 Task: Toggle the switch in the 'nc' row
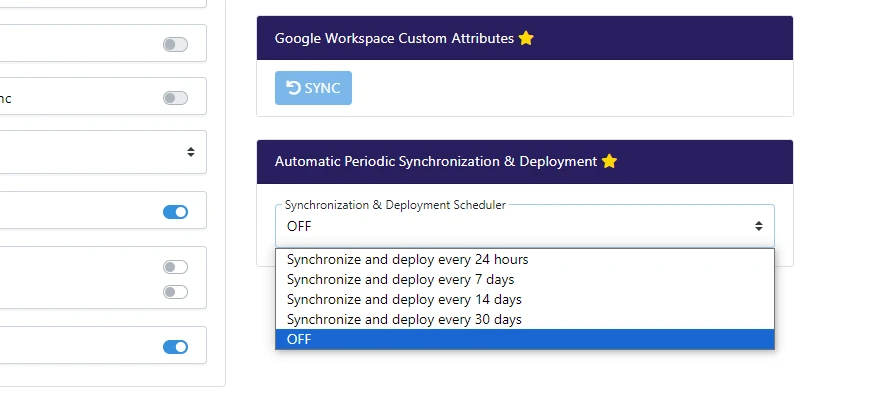(175, 98)
